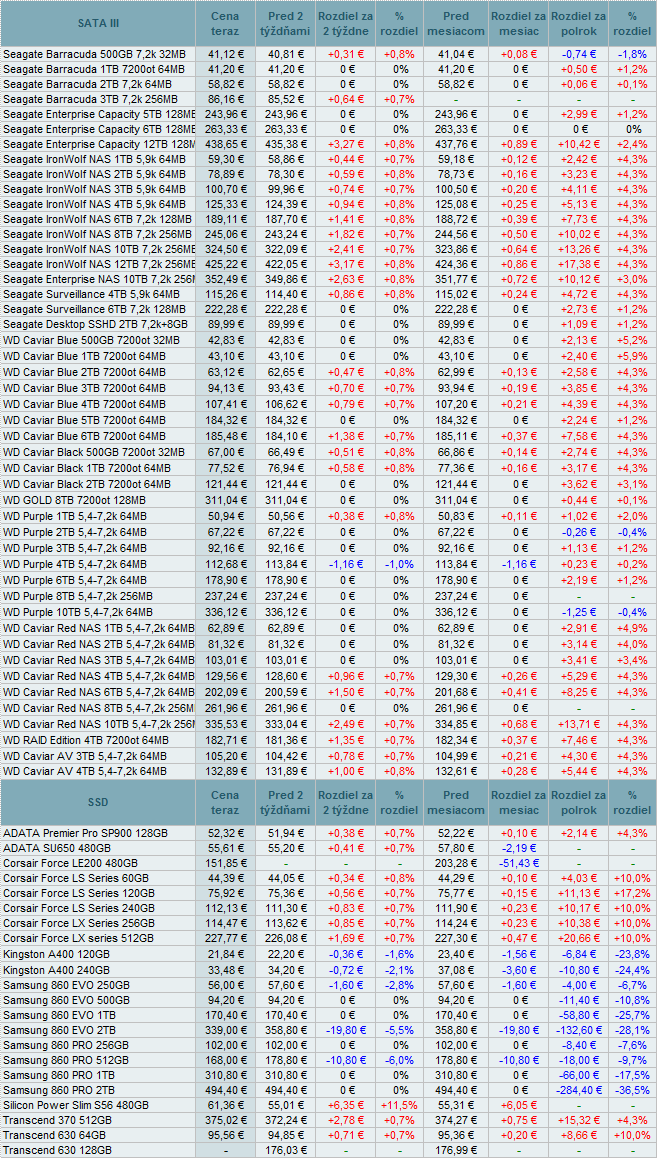Select 182,71 € price of WD RAID Edition 4TB

(x=225, y=739)
